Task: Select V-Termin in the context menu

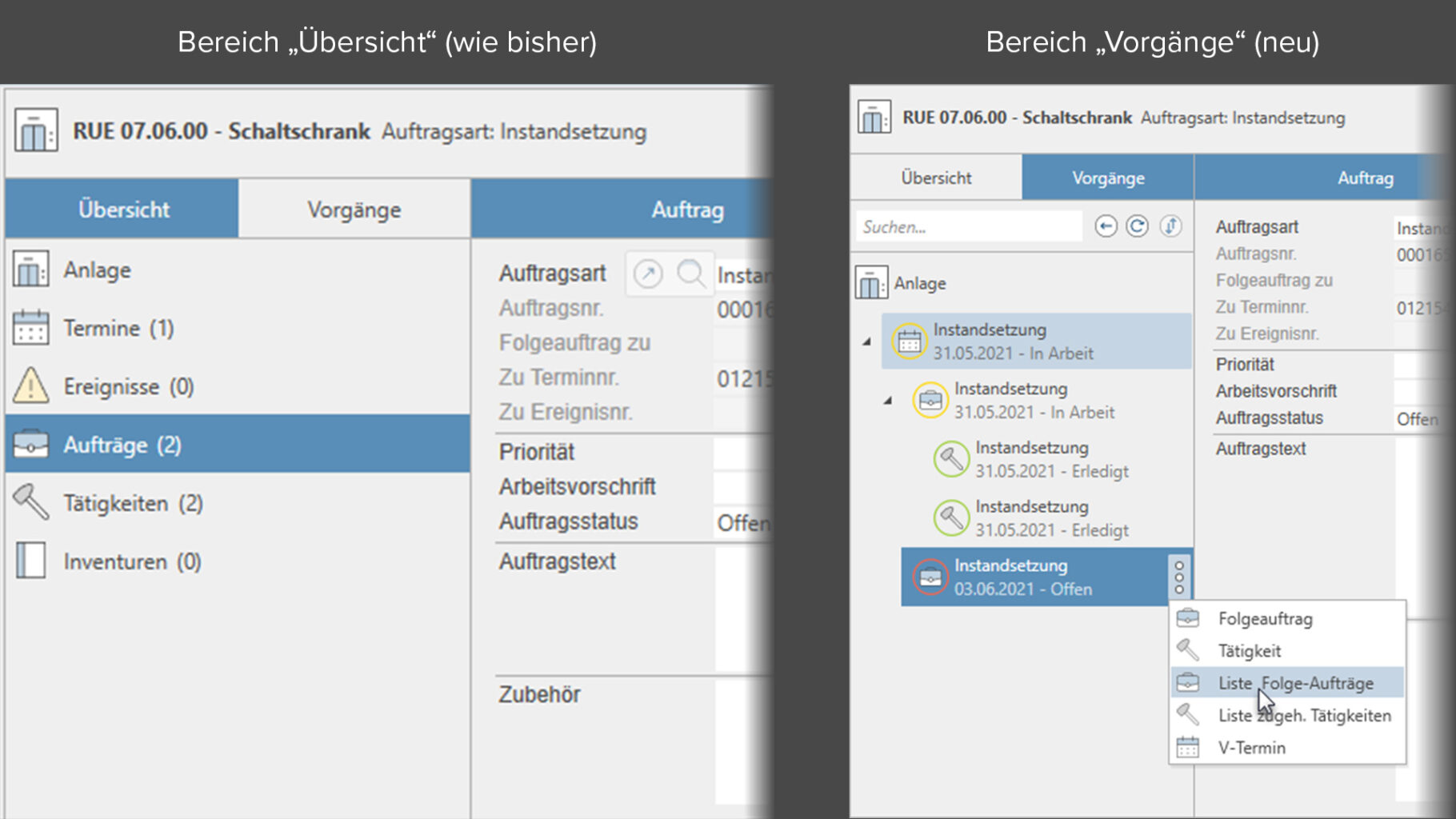Action: pos(1251,748)
